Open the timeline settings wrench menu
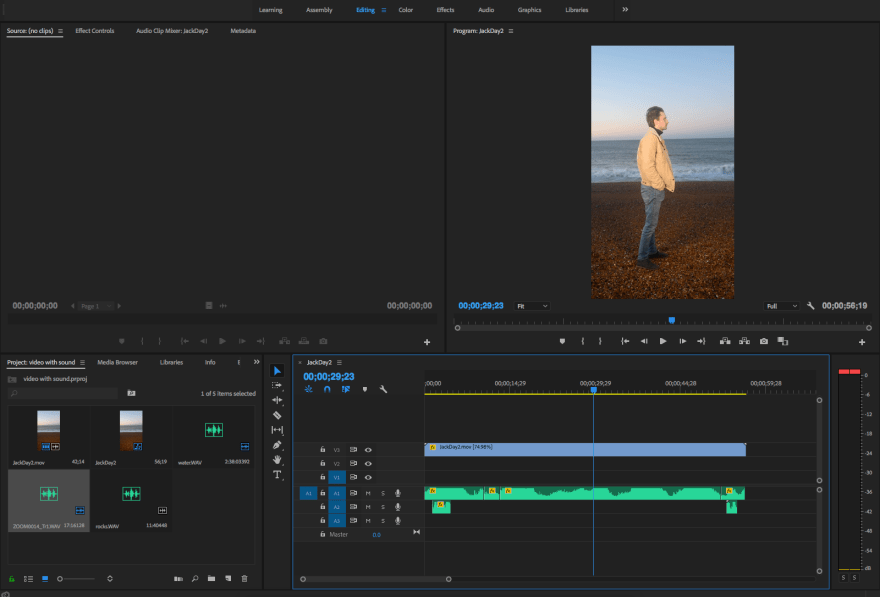The width and height of the screenshot is (880, 597). pos(383,389)
